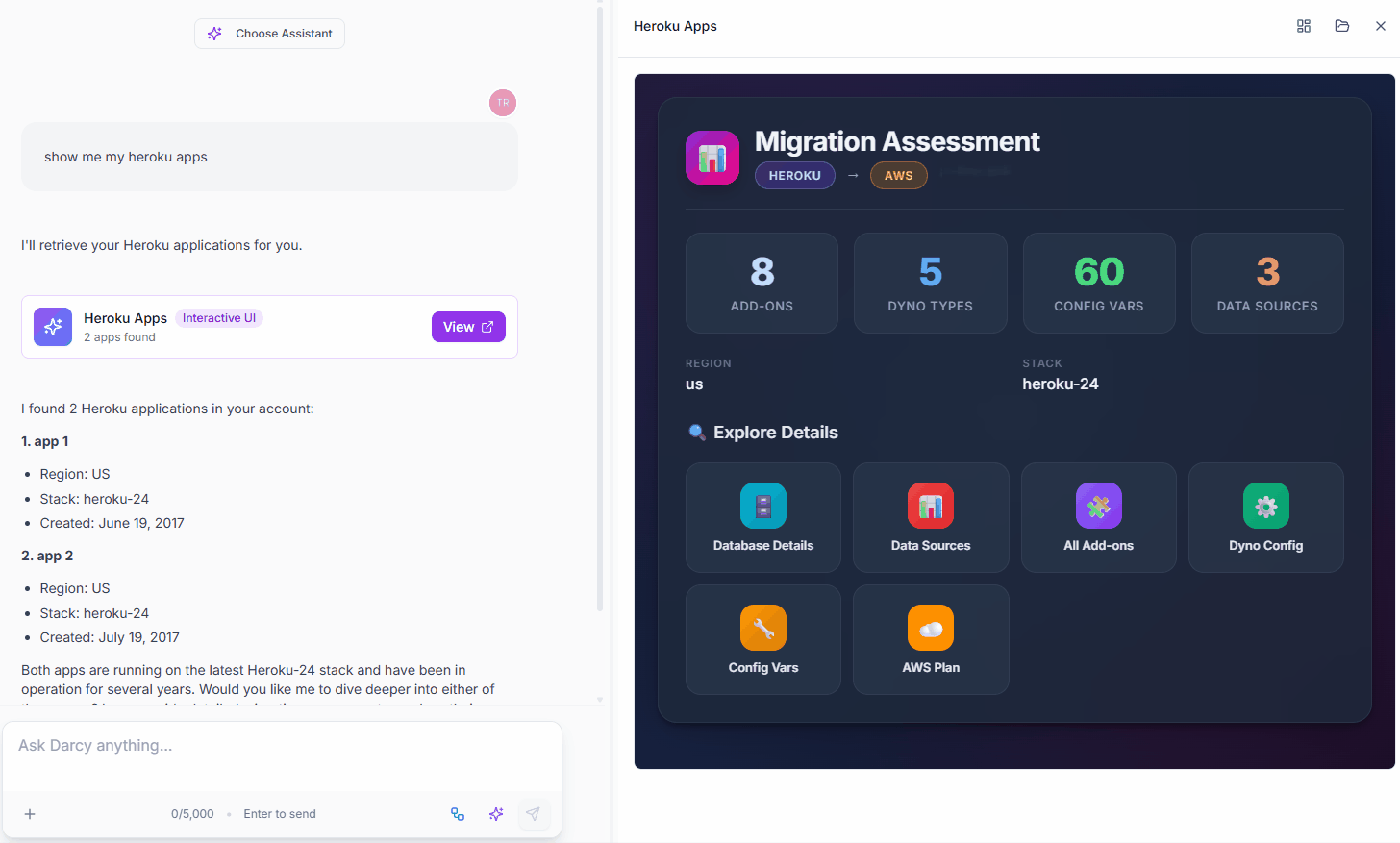Open the Choose Assistant selector
This screenshot has width=1400, height=843.
[x=269, y=34]
